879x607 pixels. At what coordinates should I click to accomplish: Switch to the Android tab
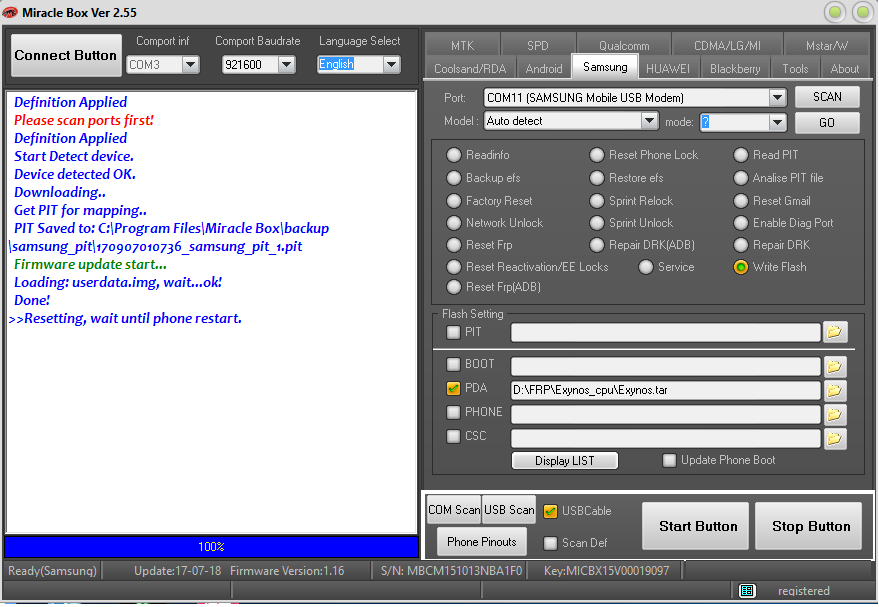point(544,68)
